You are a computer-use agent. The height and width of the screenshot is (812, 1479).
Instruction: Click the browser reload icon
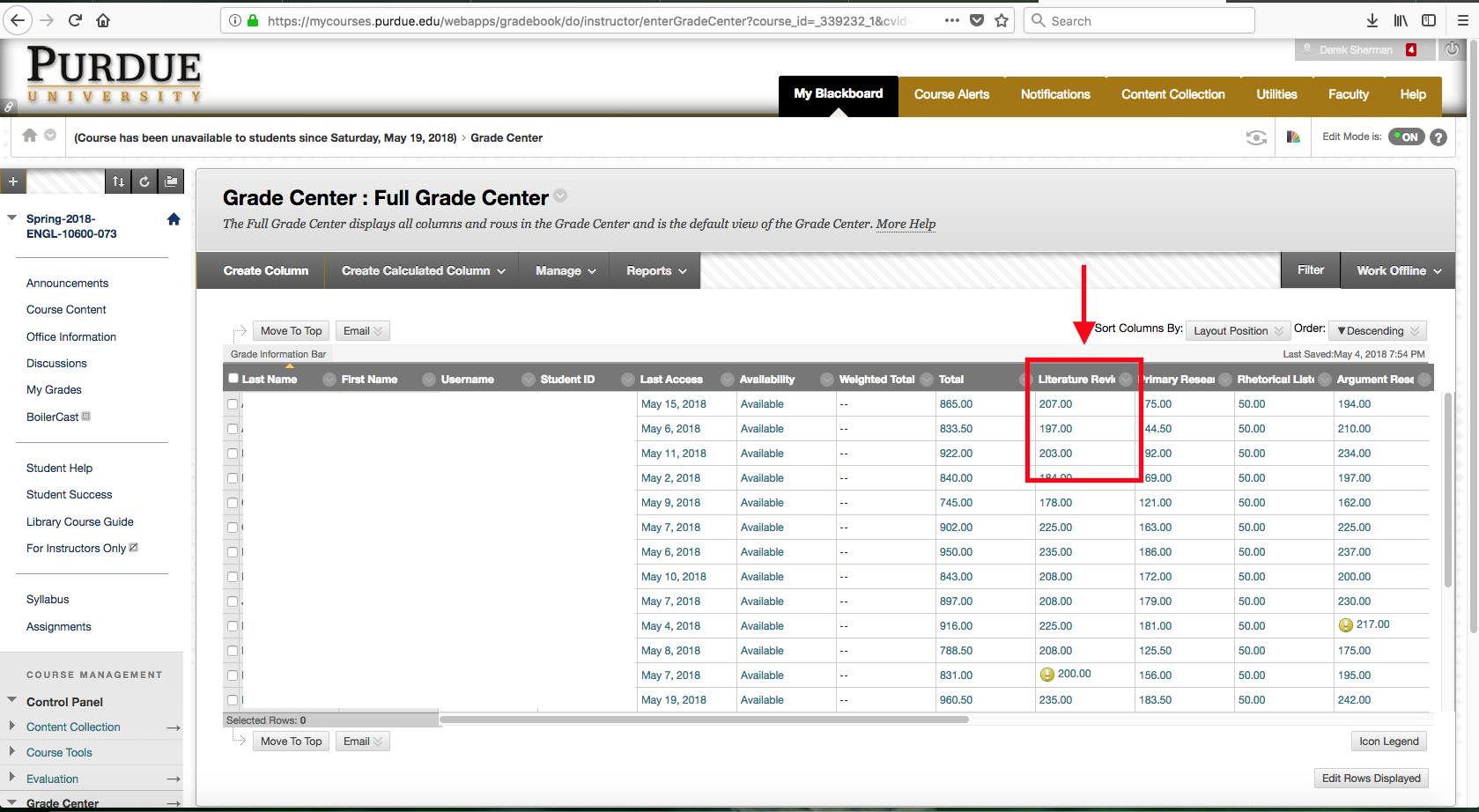[x=75, y=20]
